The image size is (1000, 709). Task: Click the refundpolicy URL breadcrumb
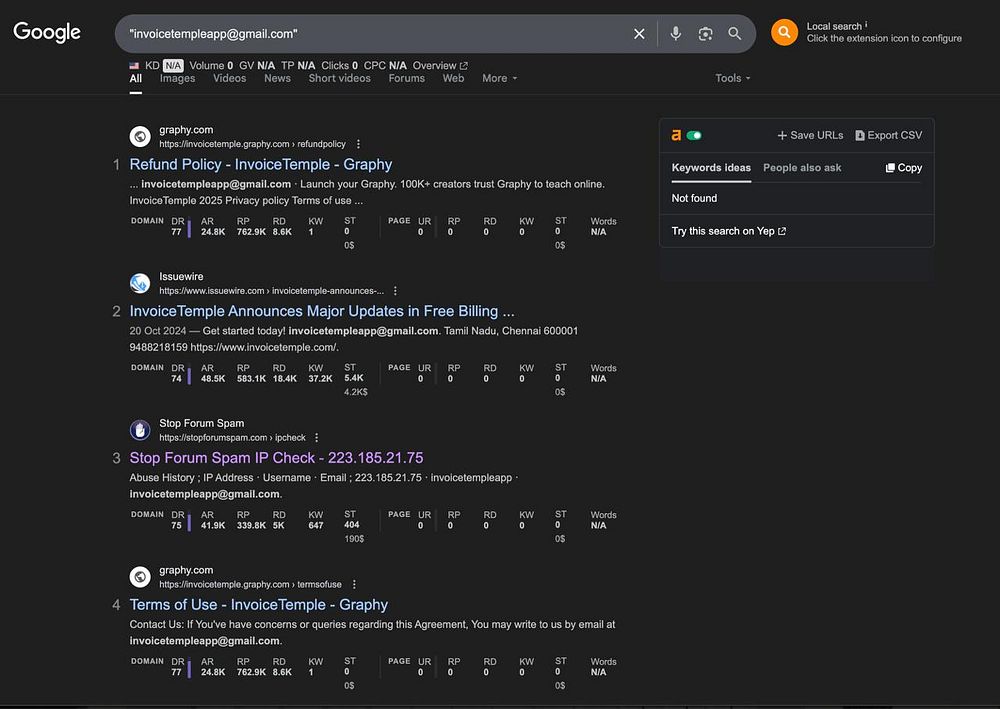(253, 144)
